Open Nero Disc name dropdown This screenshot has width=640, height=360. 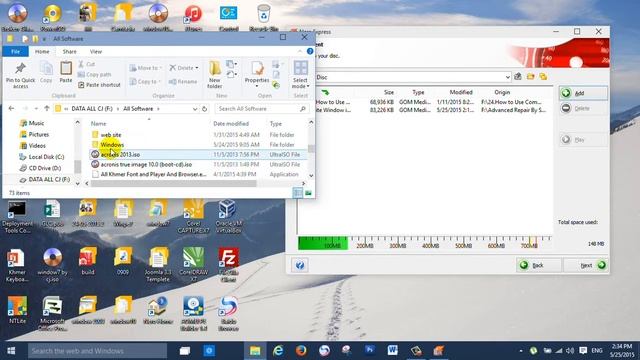(x=507, y=77)
